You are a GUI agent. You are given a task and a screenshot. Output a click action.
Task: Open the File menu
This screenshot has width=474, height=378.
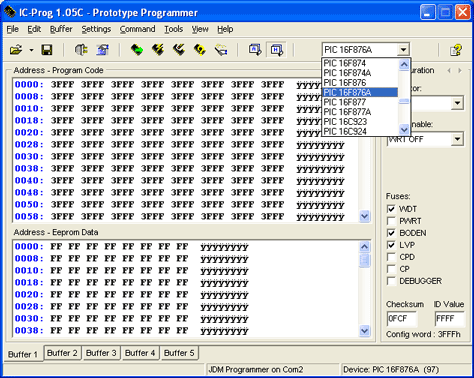pyautogui.click(x=13, y=29)
